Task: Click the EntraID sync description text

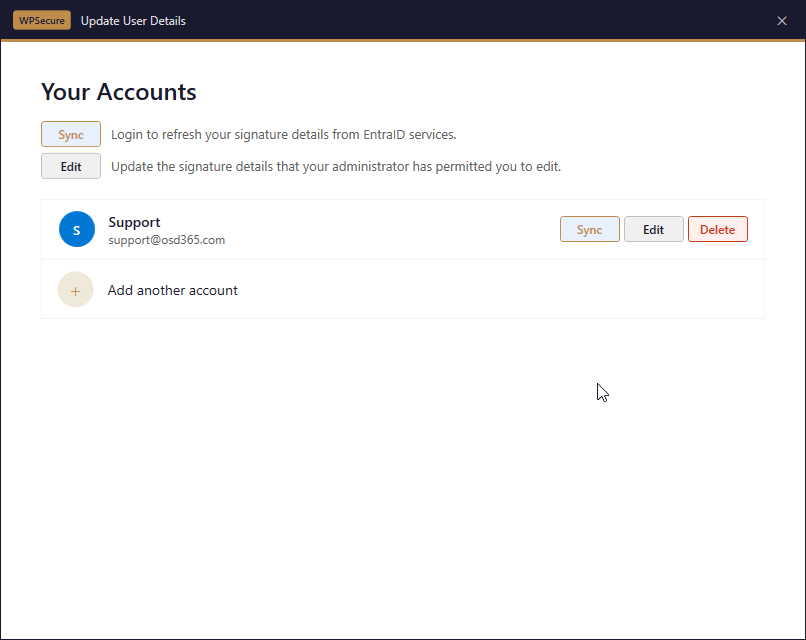Action: pyautogui.click(x=283, y=135)
